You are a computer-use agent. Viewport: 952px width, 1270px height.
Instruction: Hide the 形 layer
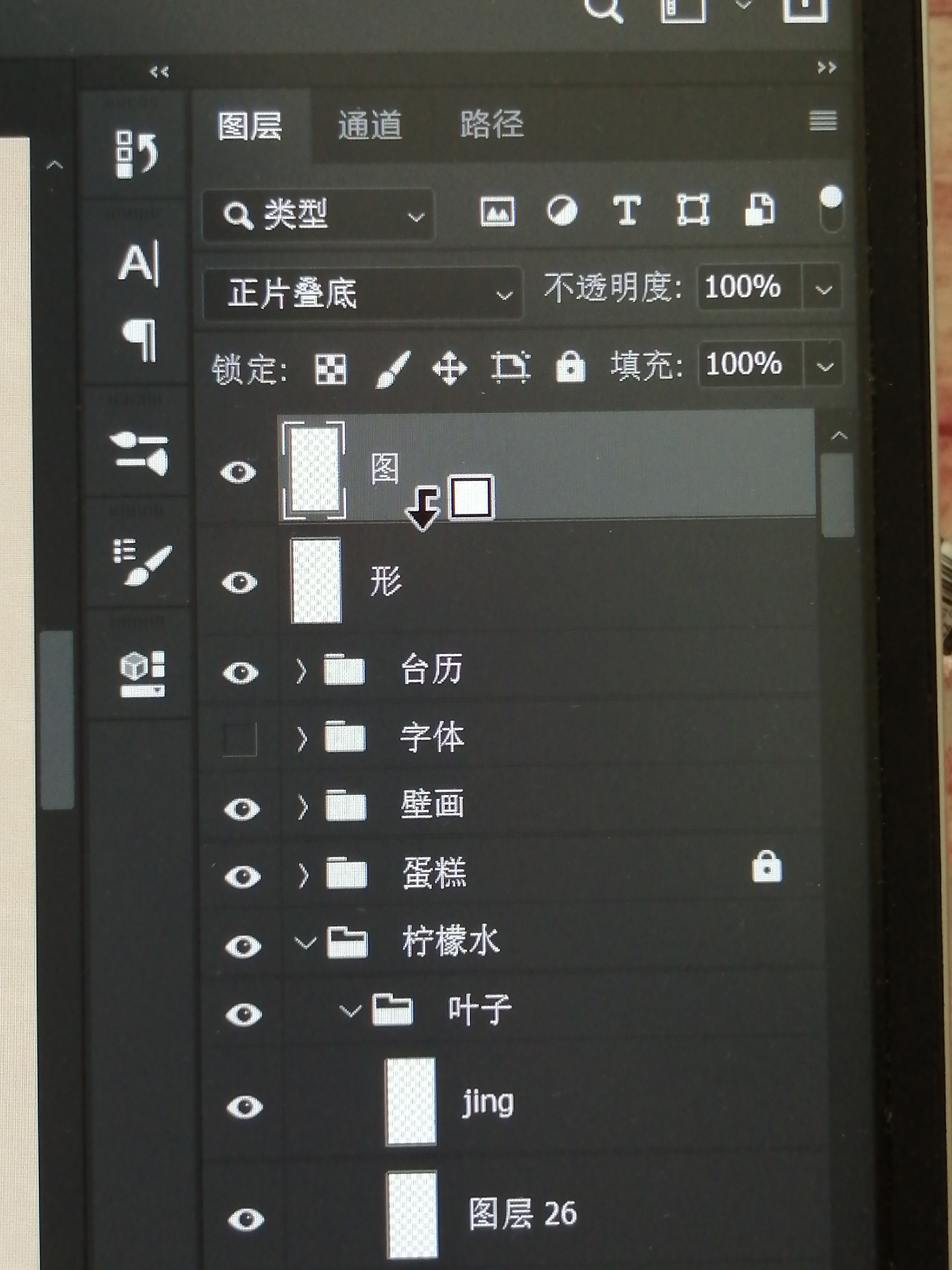click(239, 582)
